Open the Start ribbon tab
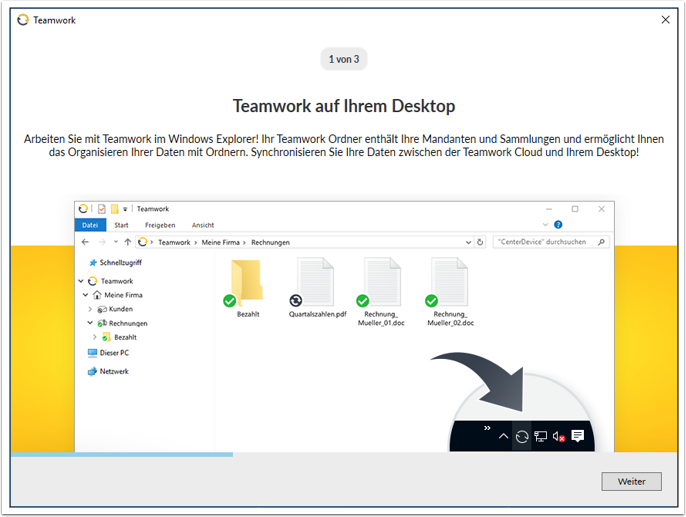686x517 pixels. point(121,225)
